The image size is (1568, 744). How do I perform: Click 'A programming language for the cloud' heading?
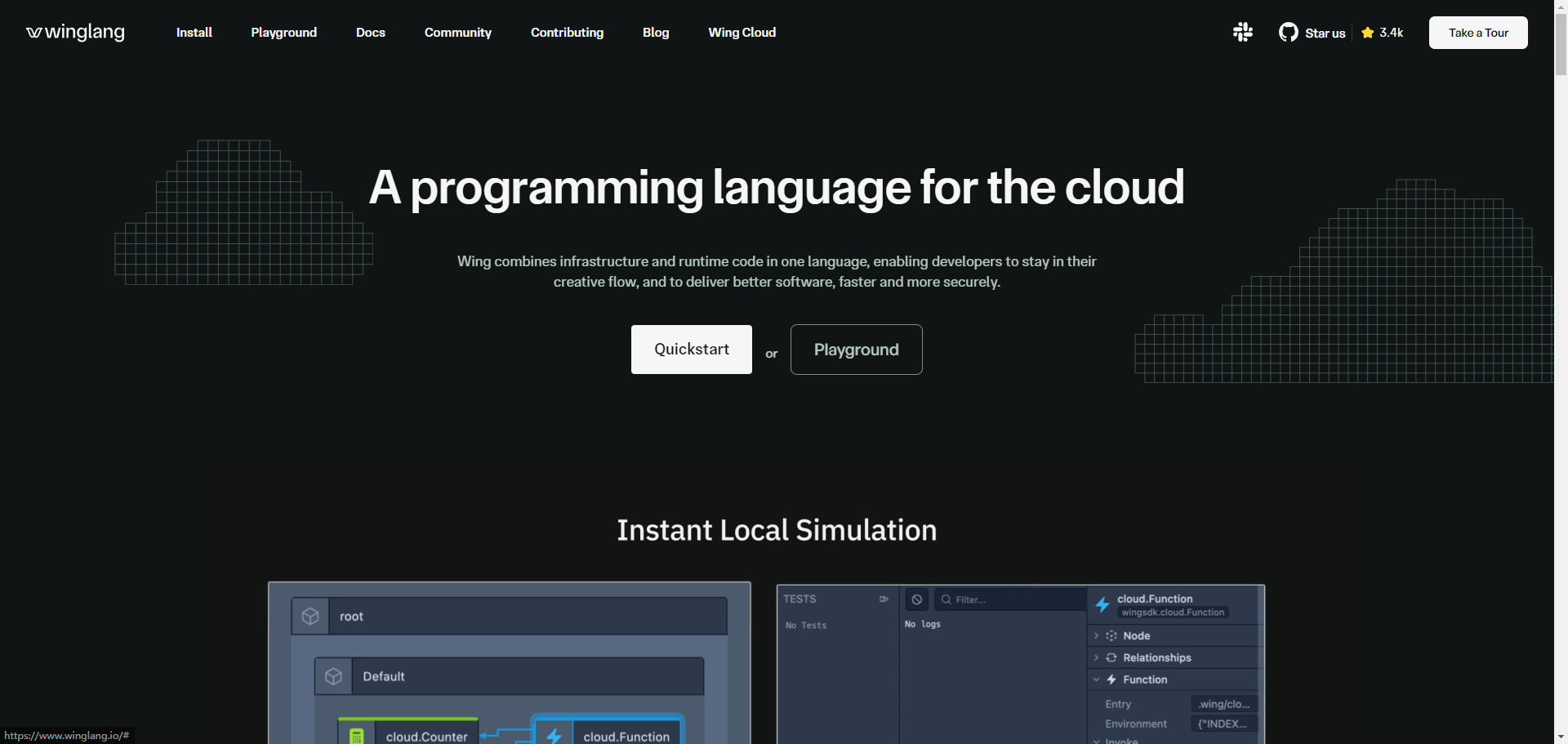click(777, 189)
